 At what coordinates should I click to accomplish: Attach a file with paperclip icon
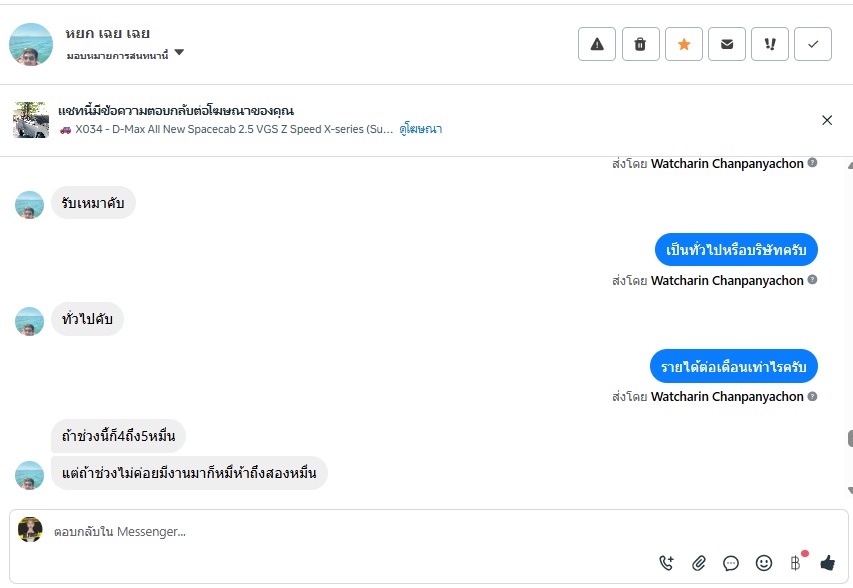699,563
